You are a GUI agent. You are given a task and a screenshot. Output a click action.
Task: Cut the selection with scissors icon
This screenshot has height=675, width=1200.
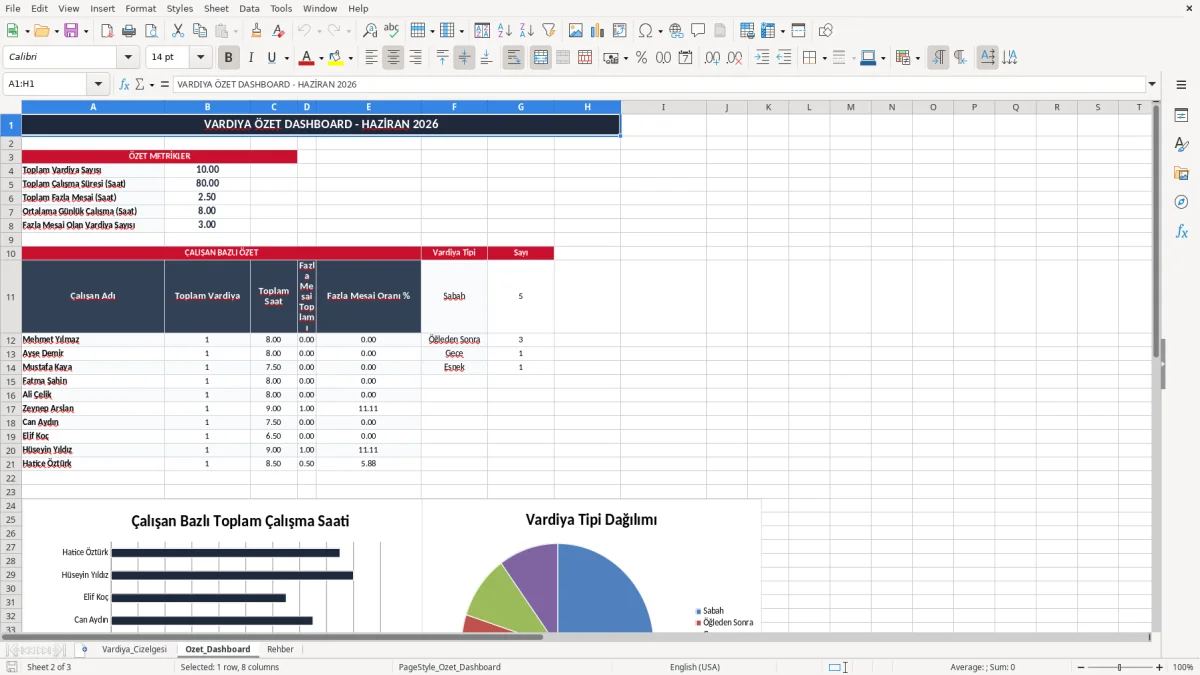177,31
